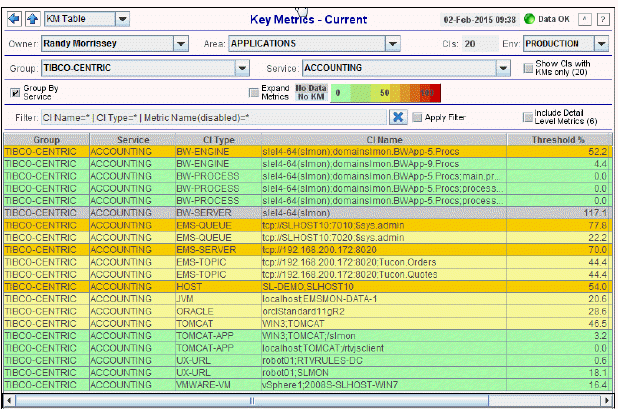Sort by the Threshold % column header

[559, 139]
